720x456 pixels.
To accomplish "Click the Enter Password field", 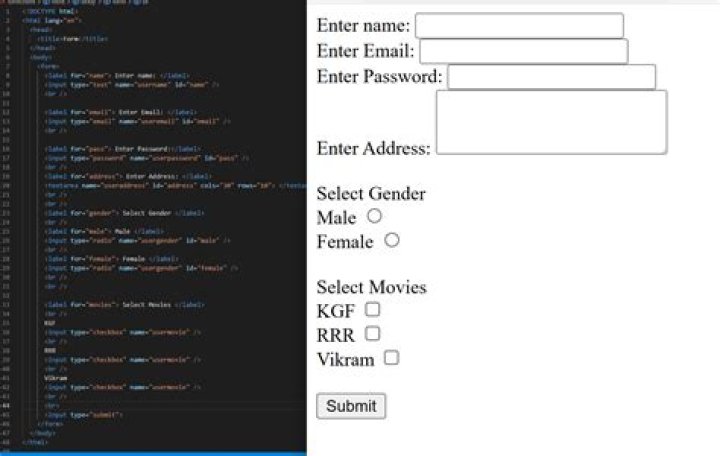I will [x=551, y=77].
